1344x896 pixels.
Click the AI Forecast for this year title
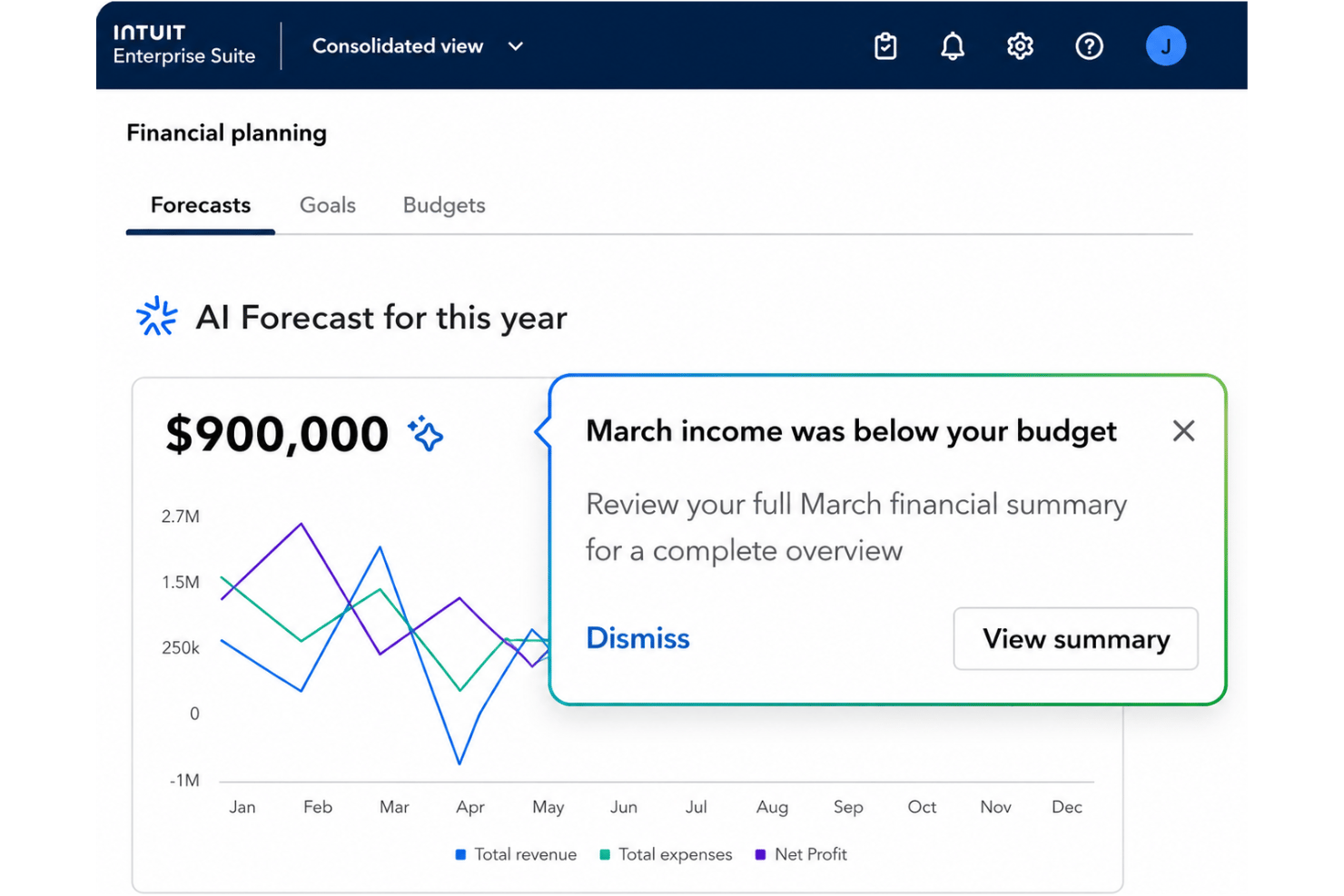tap(381, 318)
